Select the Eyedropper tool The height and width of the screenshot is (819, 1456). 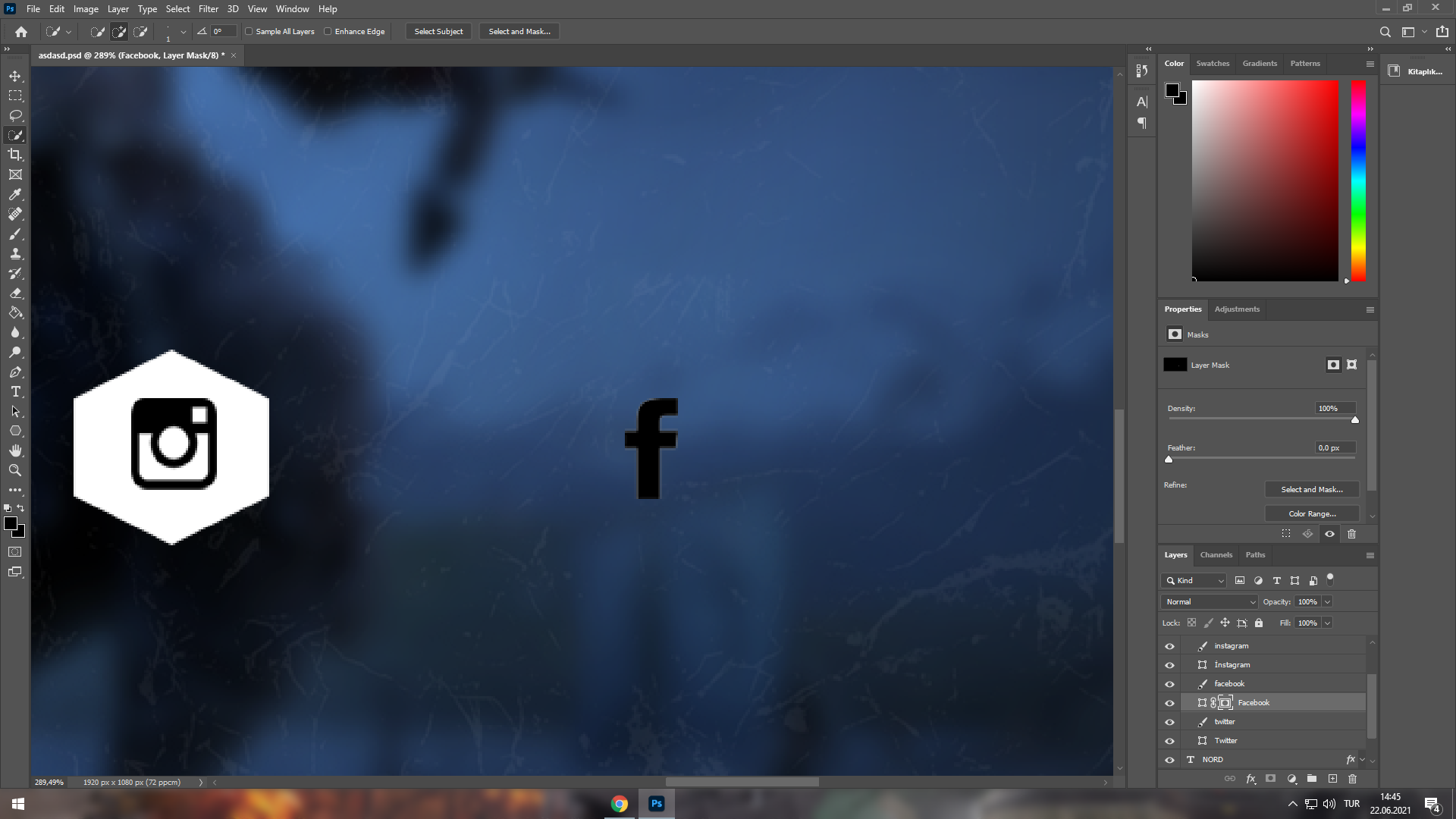(x=15, y=194)
